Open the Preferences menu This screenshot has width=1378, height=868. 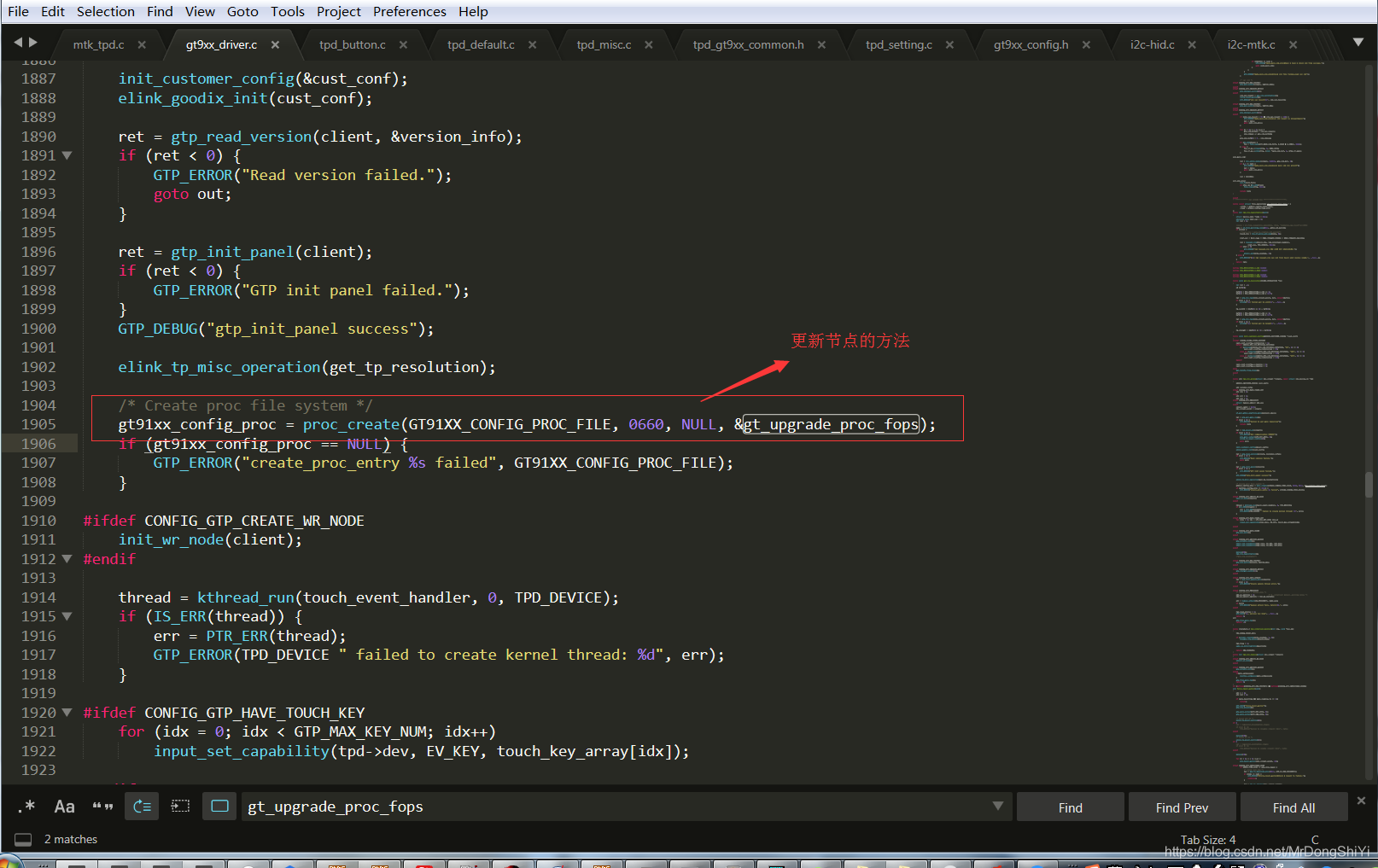pos(410,11)
